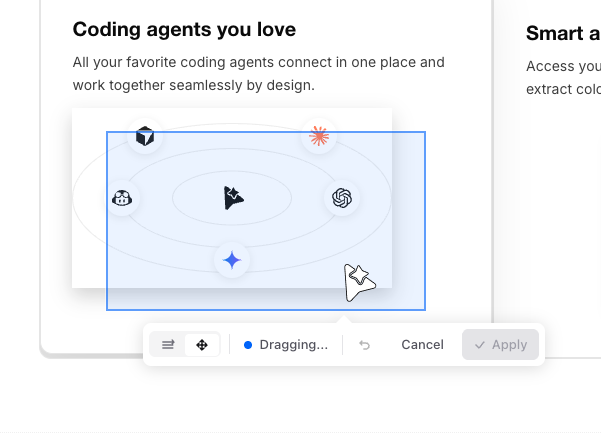The height and width of the screenshot is (435, 601).
Task: Click the blue Dragging status dot
Action: [x=248, y=345]
